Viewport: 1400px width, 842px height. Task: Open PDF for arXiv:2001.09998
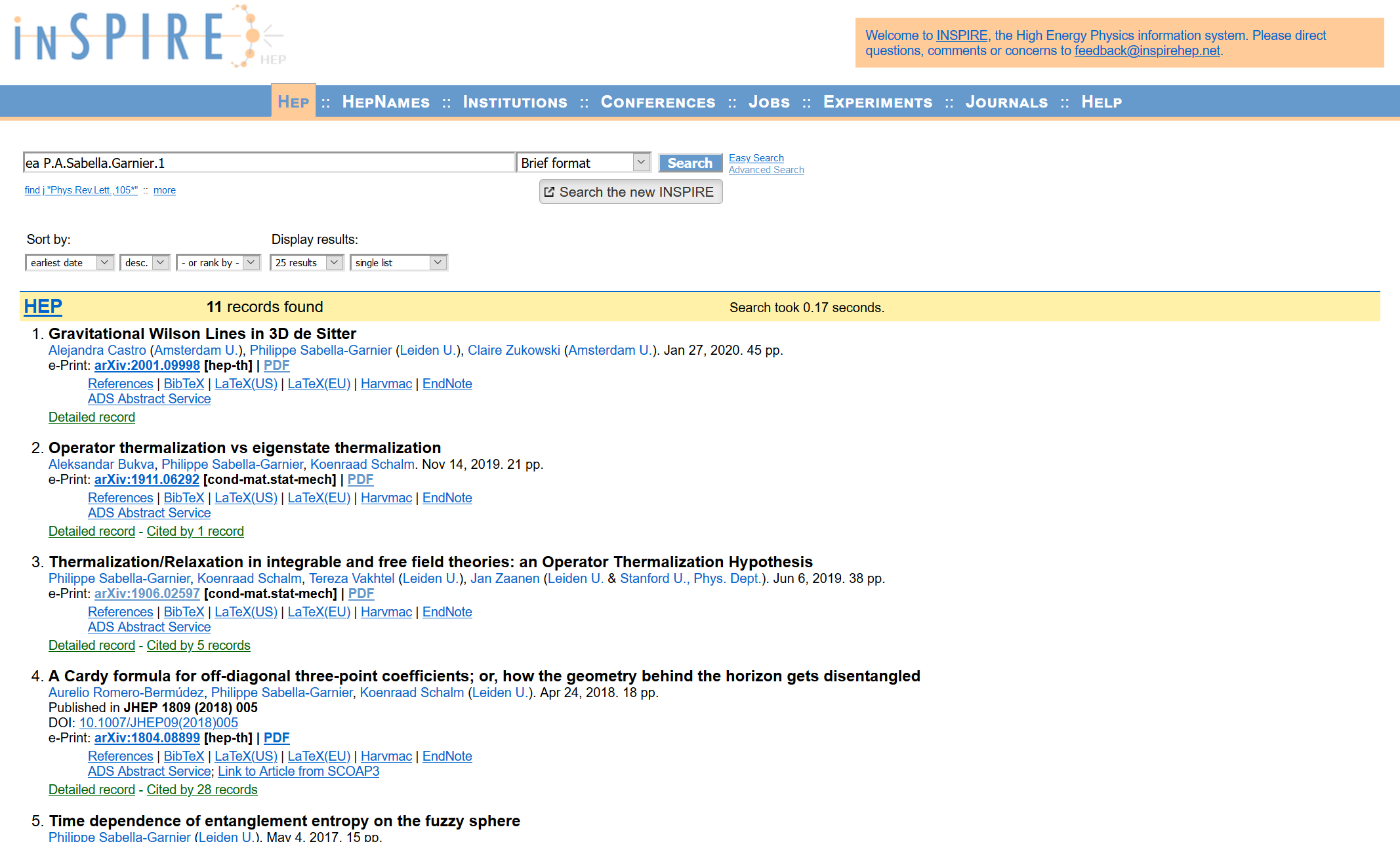(276, 365)
